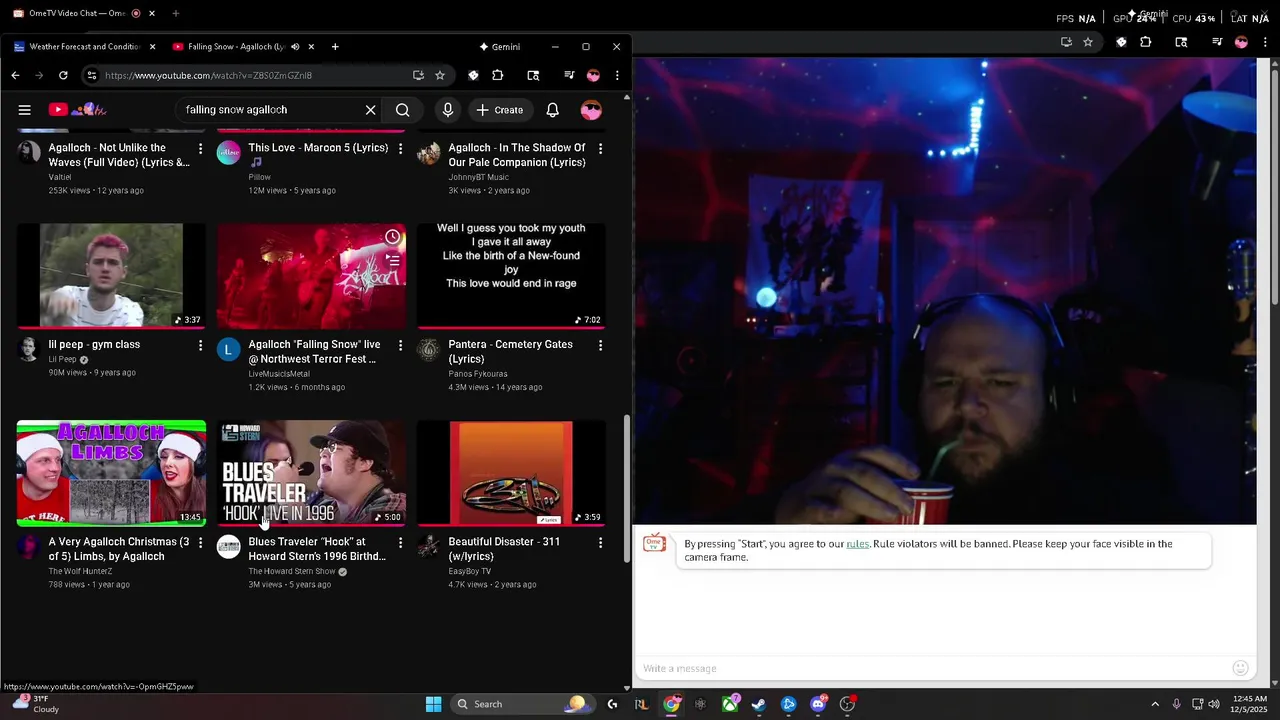The image size is (1280, 720).
Task: Play the Agalloch Falling Snow live thumbnail
Action: click(x=311, y=275)
